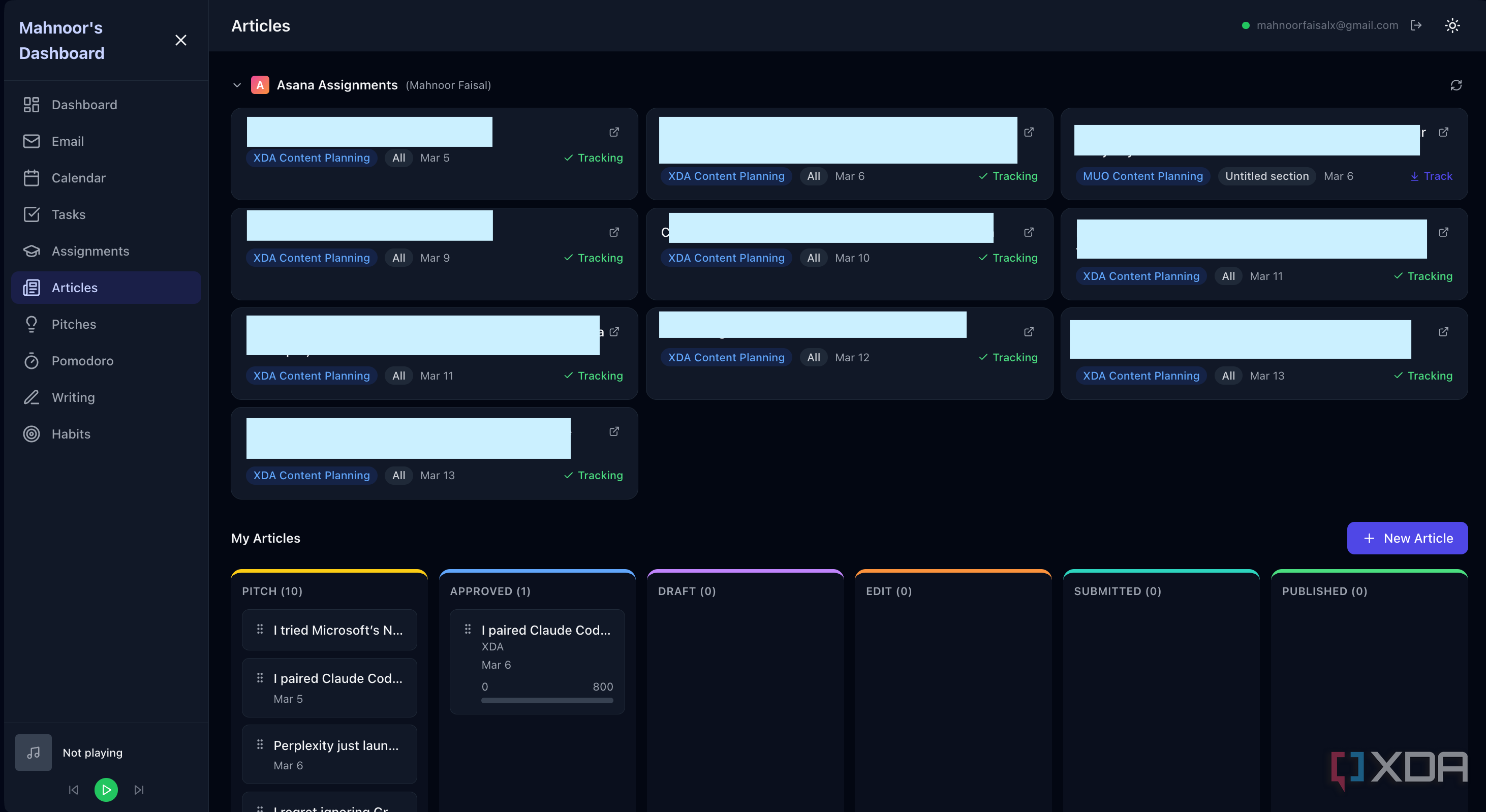The height and width of the screenshot is (812, 1486).
Task: Click the All tag on Mar 10 card
Action: [813, 258]
